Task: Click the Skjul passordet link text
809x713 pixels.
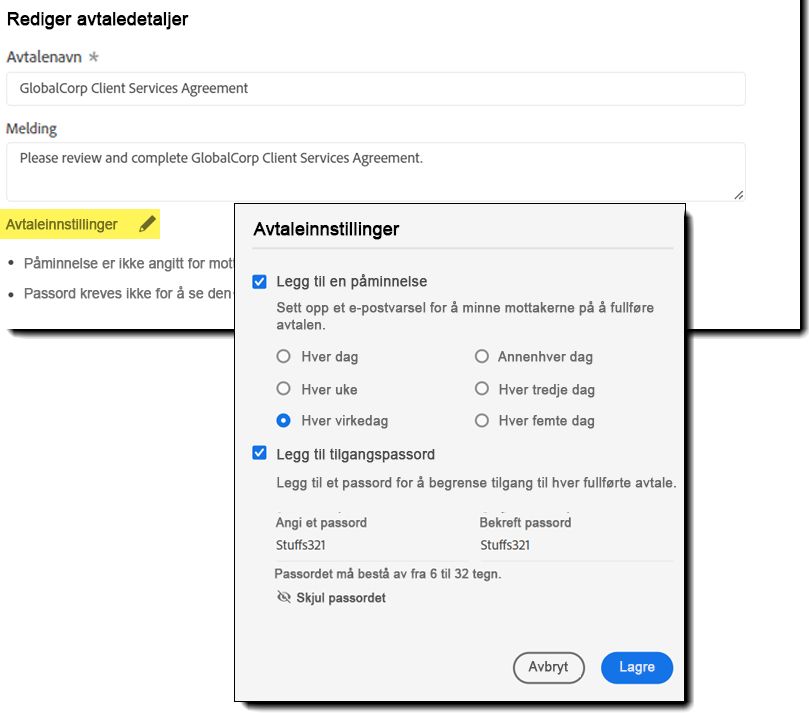Action: coord(341,598)
